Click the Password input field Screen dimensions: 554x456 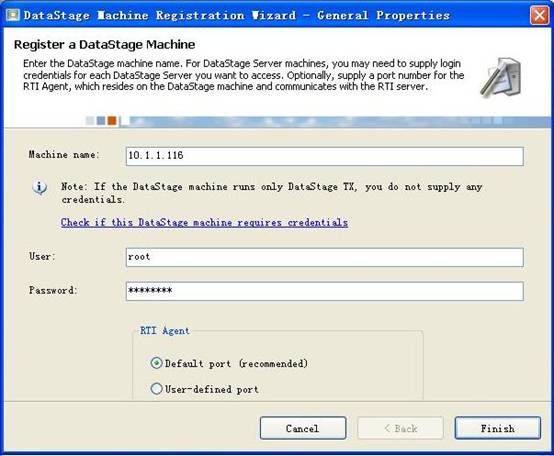tap(325, 291)
